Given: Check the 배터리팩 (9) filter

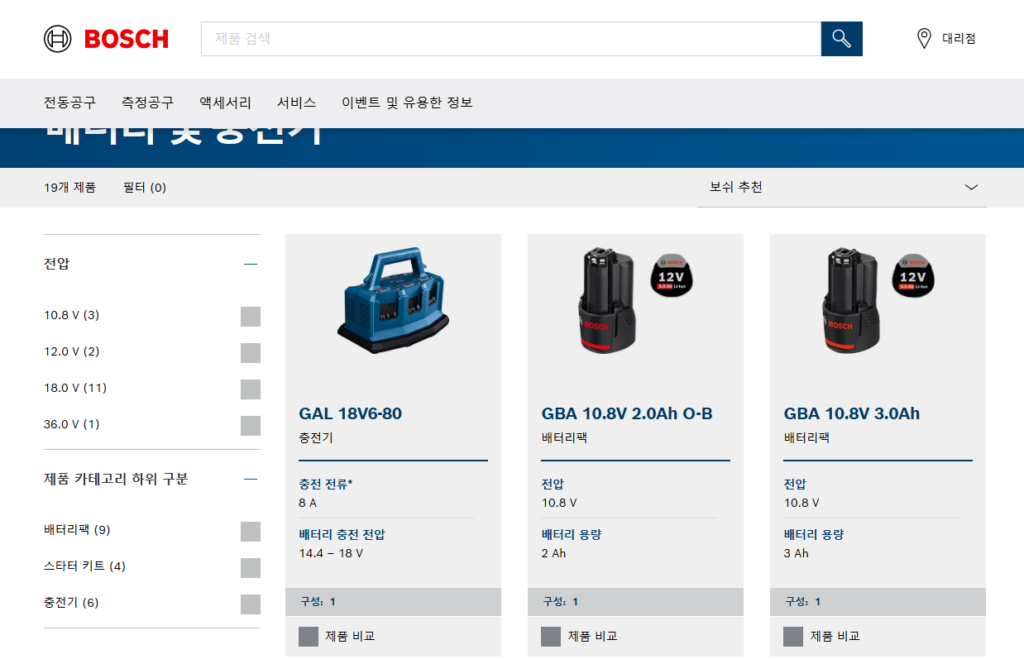Looking at the screenshot, I should (x=251, y=532).
